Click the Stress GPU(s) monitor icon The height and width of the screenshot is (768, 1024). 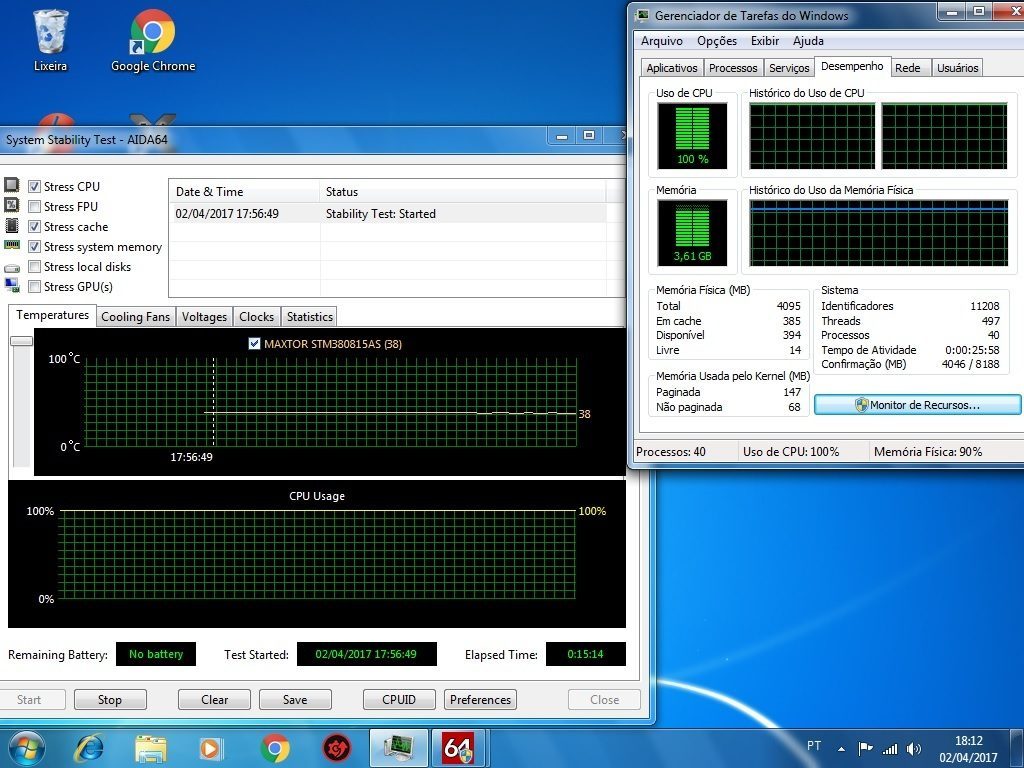12,285
